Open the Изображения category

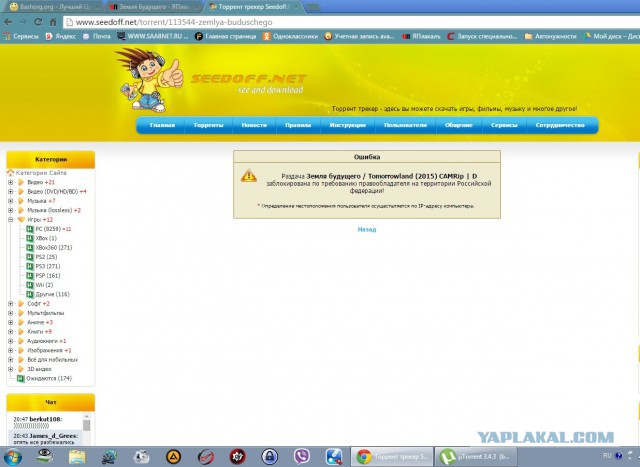(x=49, y=351)
